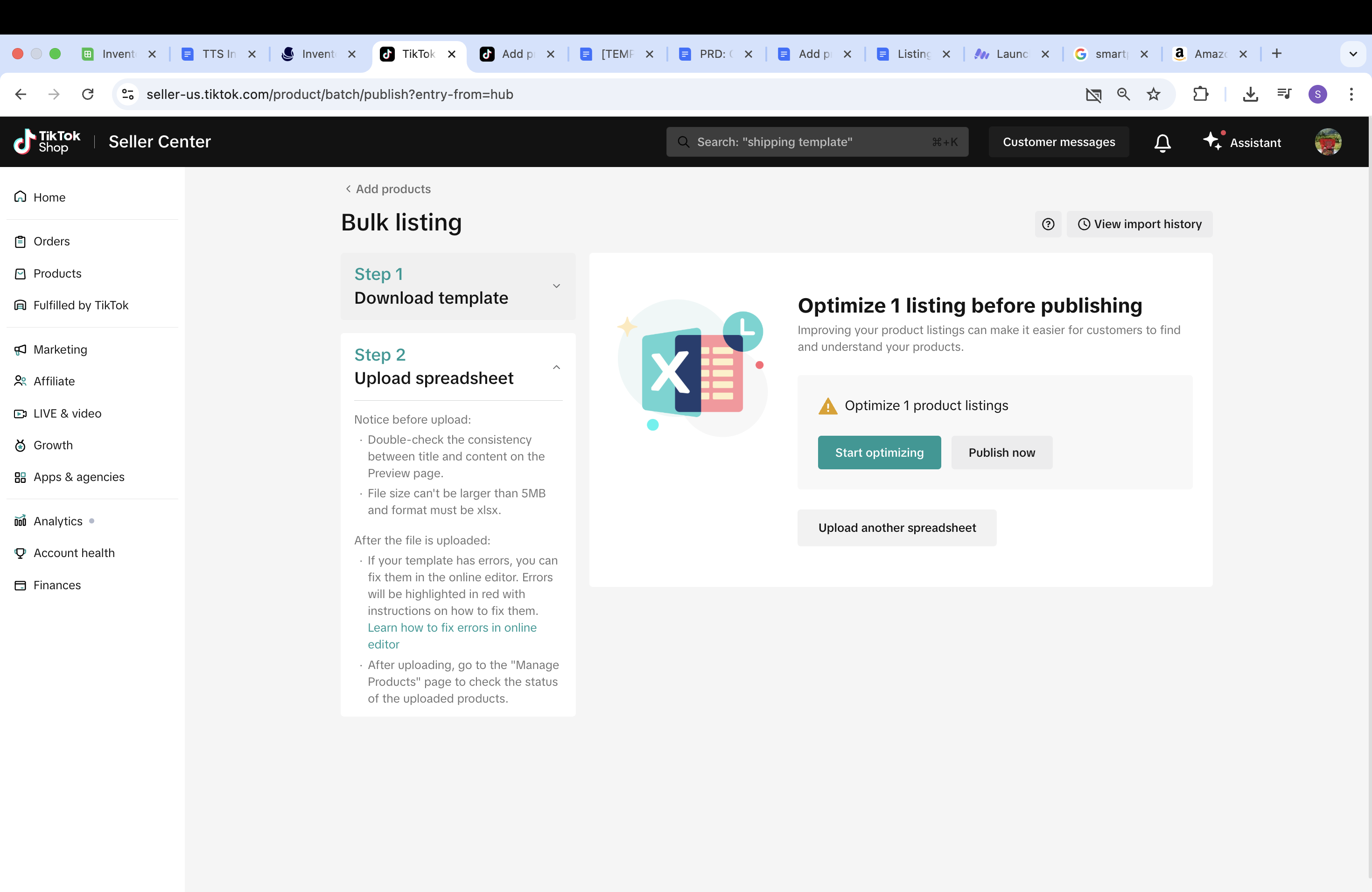This screenshot has width=1372, height=892.
Task: Bookmark page with star icon
Action: (1153, 94)
